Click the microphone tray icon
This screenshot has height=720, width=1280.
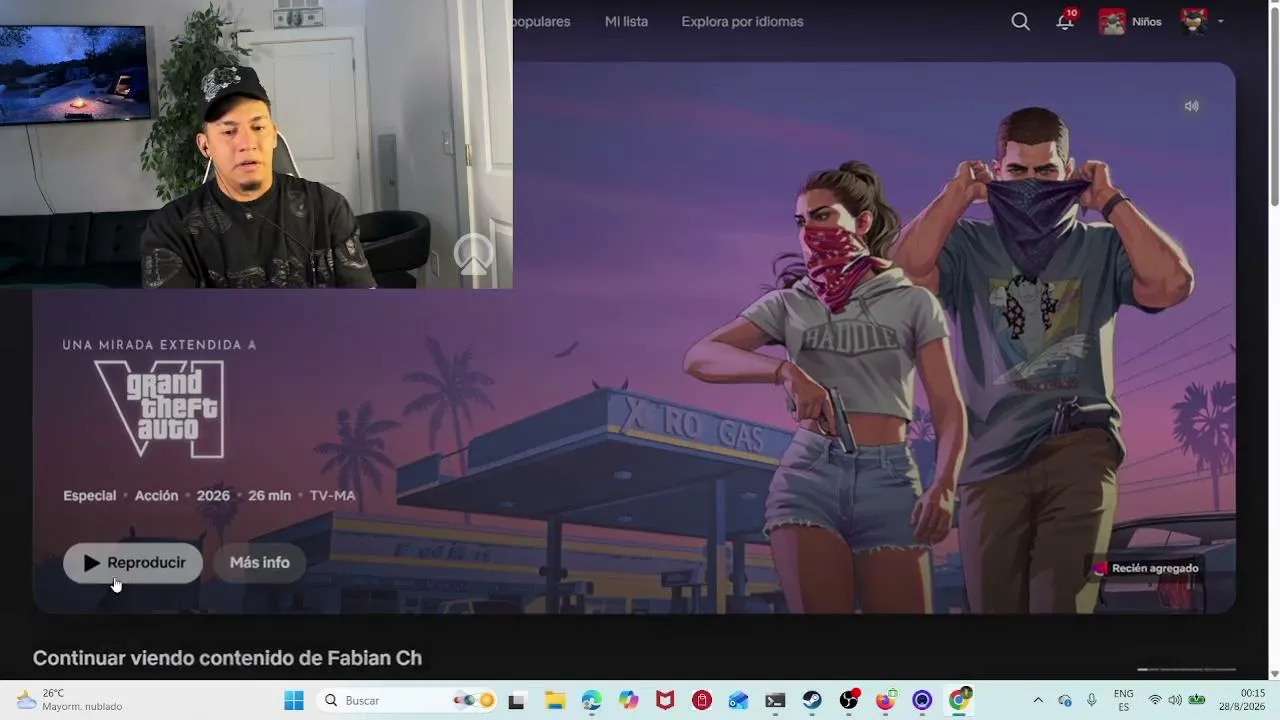tap(1092, 701)
